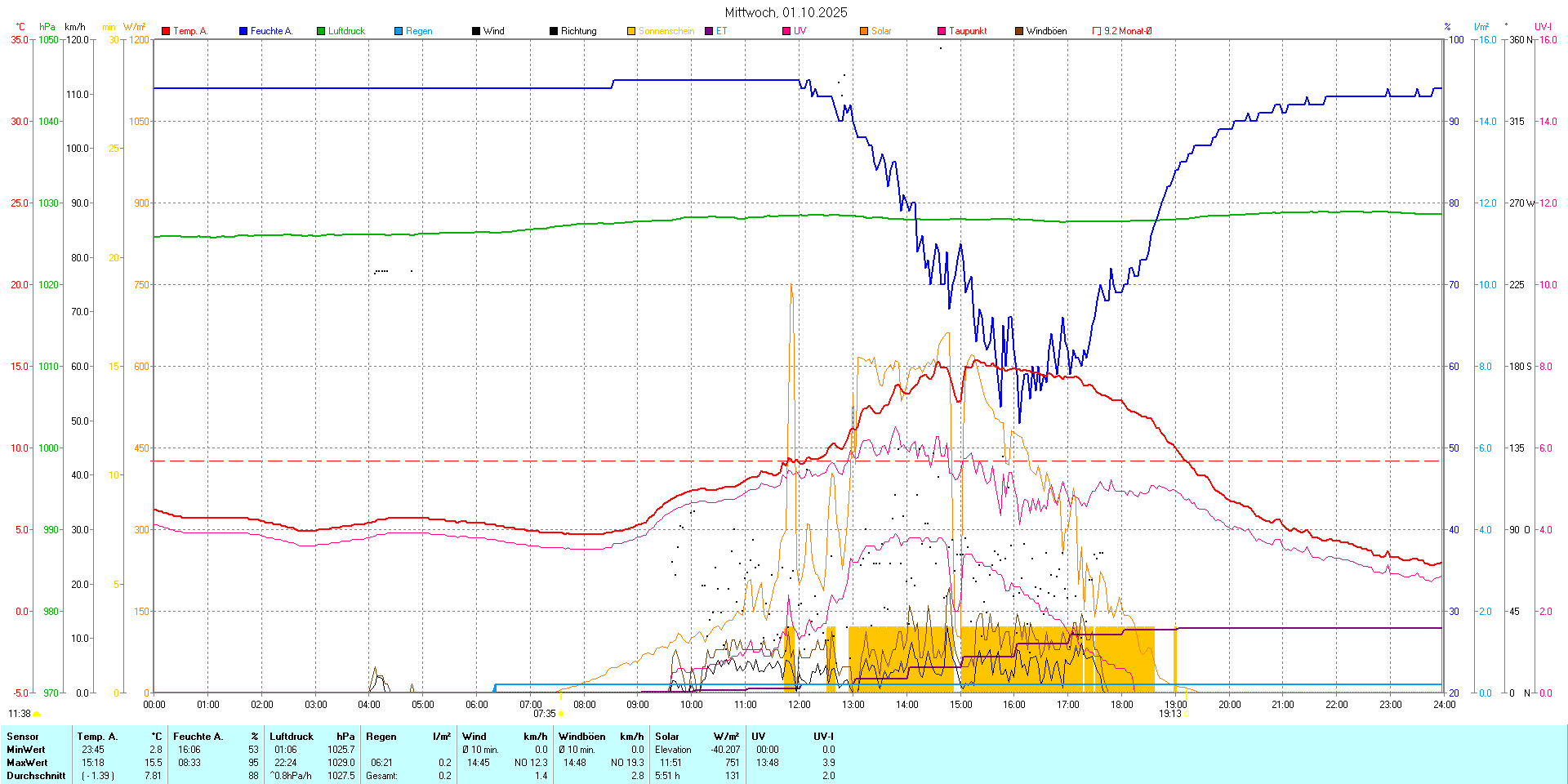
Task: Toggle the 9.2 Monat-Ø legend box
Action: [x=1097, y=31]
